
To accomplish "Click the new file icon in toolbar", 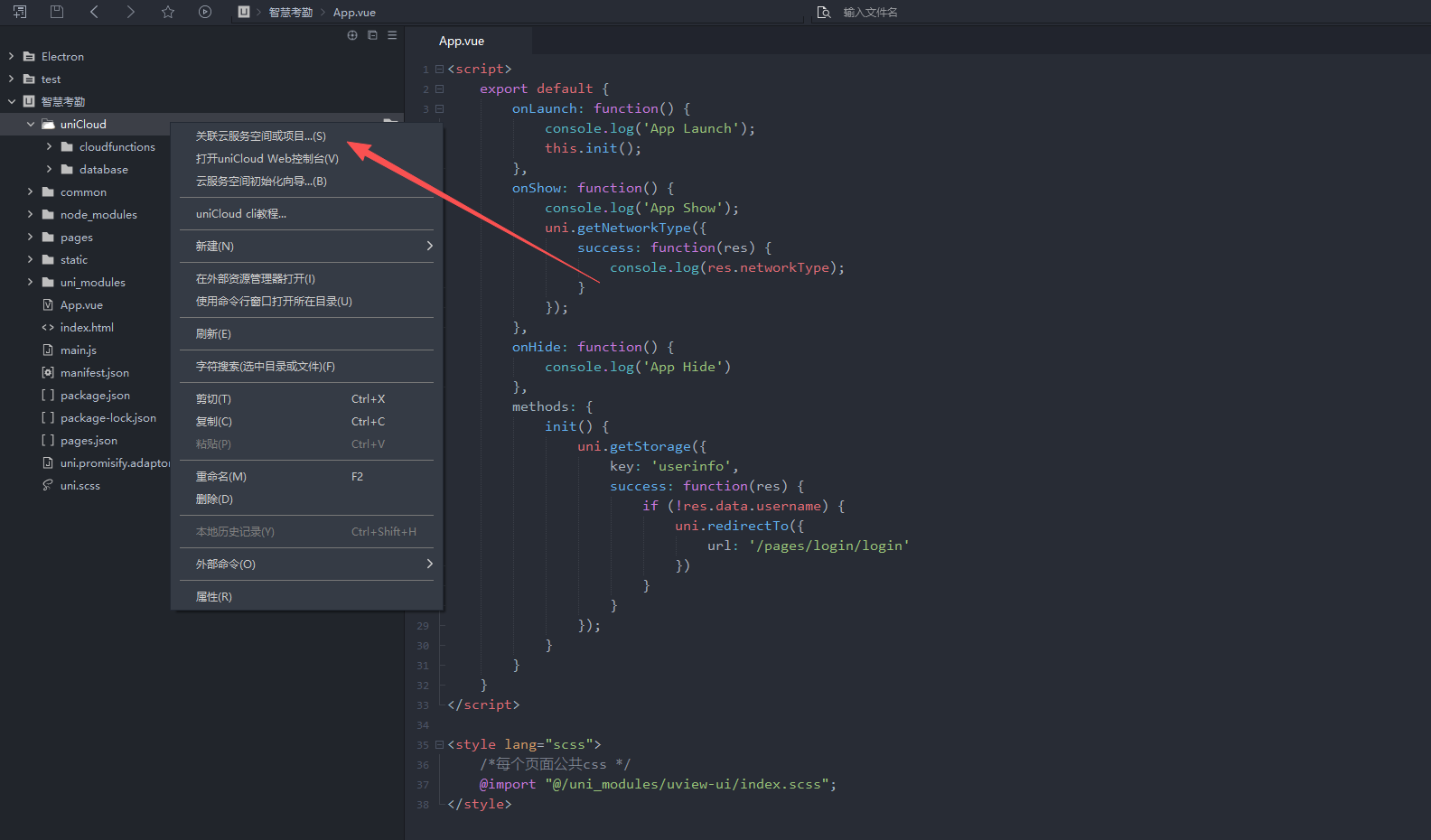I will pos(20,12).
